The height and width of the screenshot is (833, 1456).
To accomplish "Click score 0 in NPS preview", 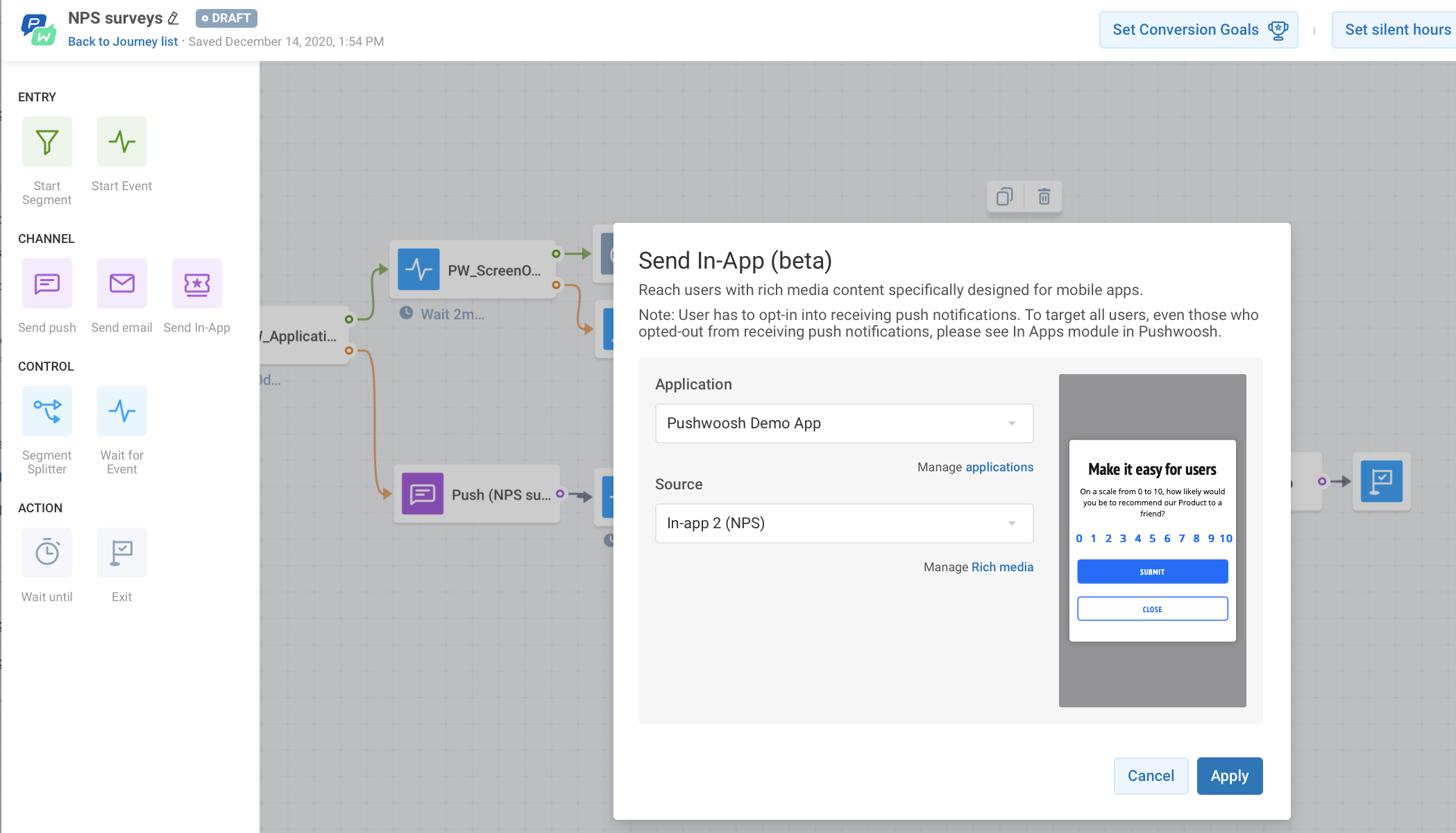I will click(1079, 539).
